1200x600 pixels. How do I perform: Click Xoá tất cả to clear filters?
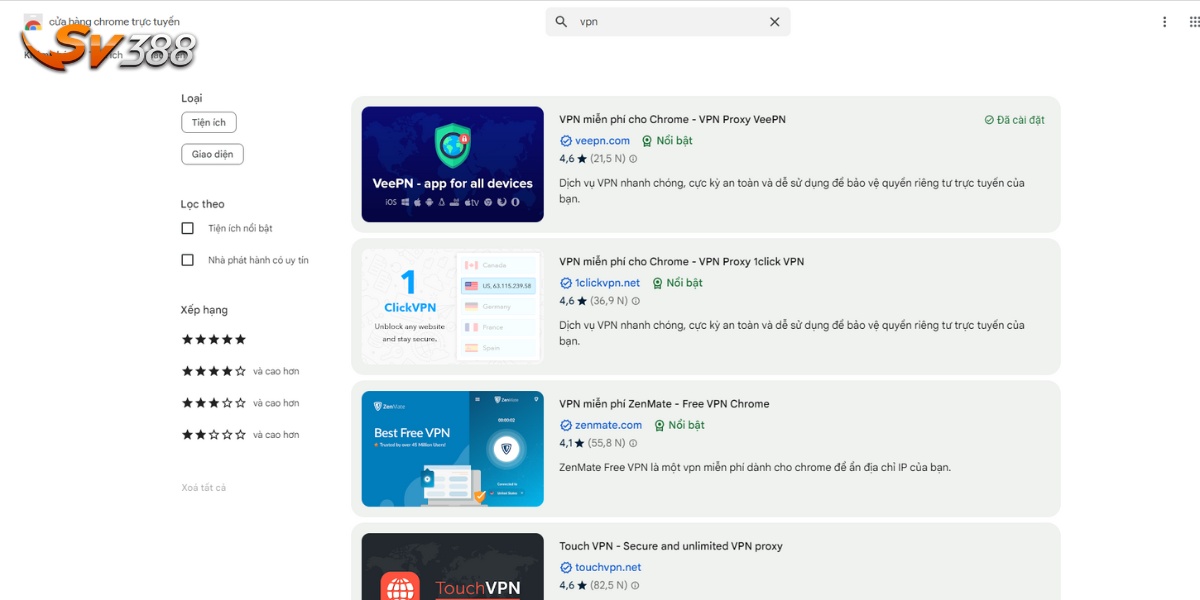pyautogui.click(x=203, y=488)
